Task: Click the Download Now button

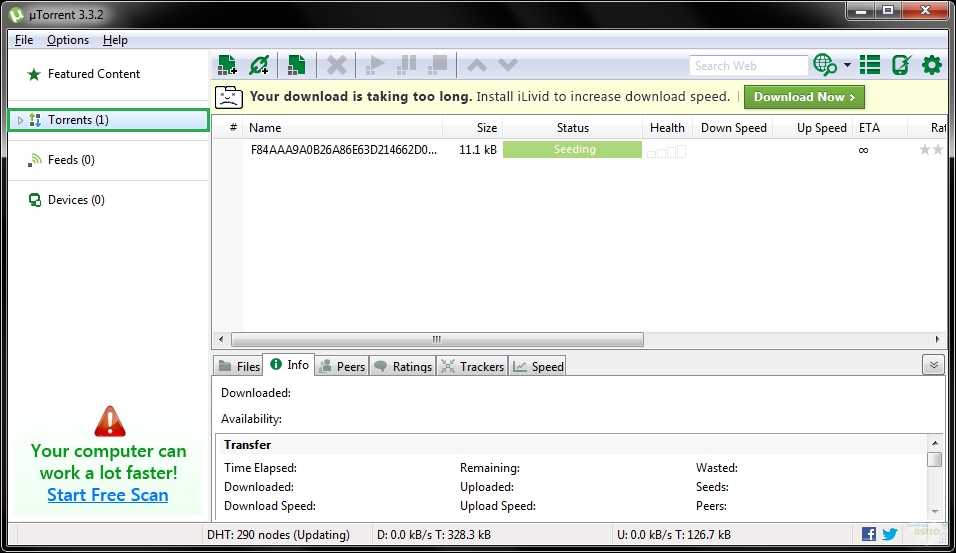Action: (804, 97)
